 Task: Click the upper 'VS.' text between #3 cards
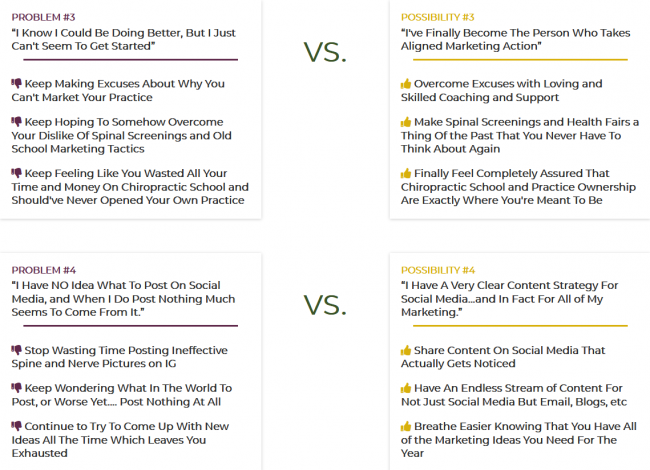[325, 52]
